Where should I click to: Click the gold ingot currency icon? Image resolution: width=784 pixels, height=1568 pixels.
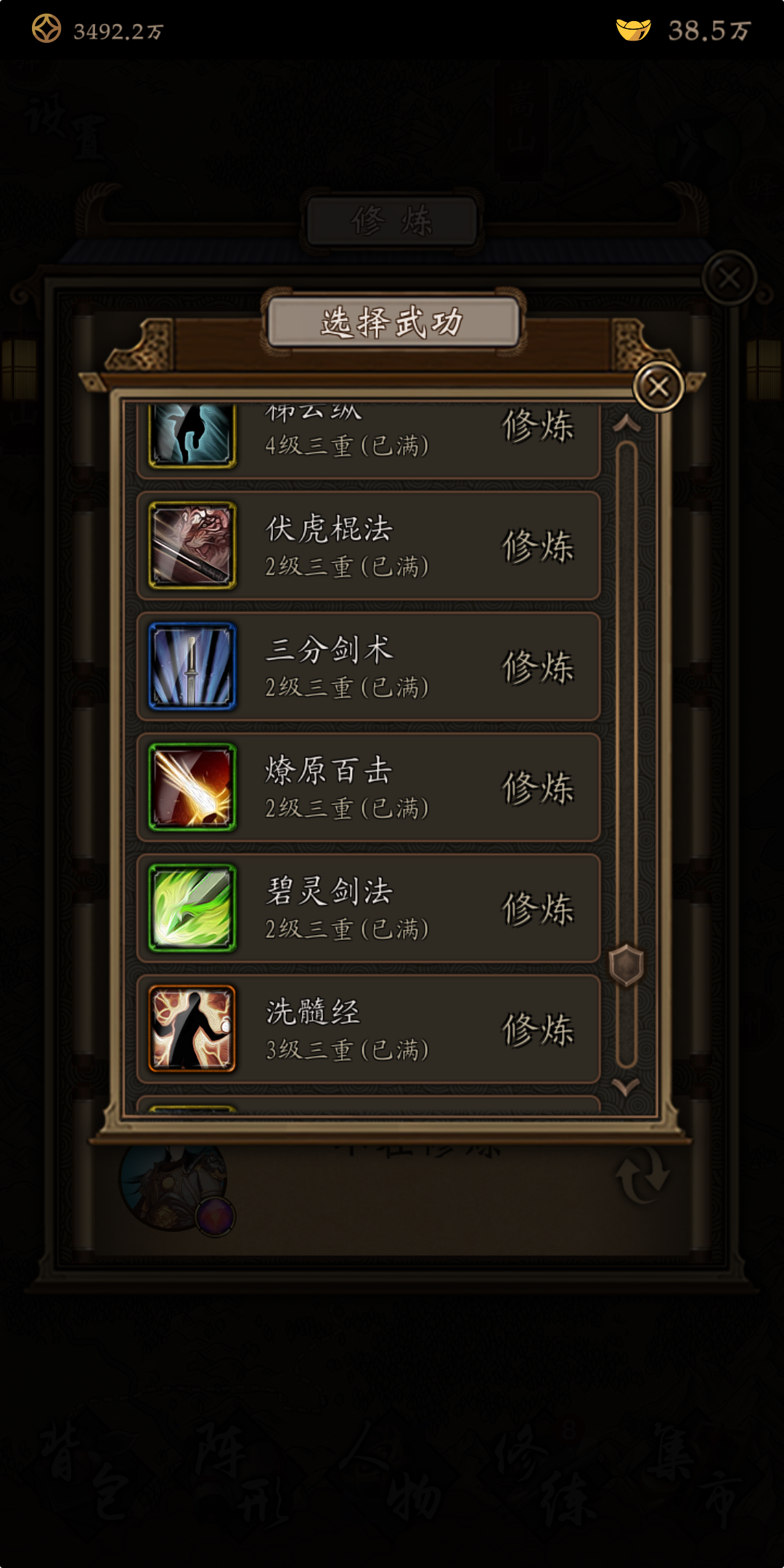coord(633,30)
